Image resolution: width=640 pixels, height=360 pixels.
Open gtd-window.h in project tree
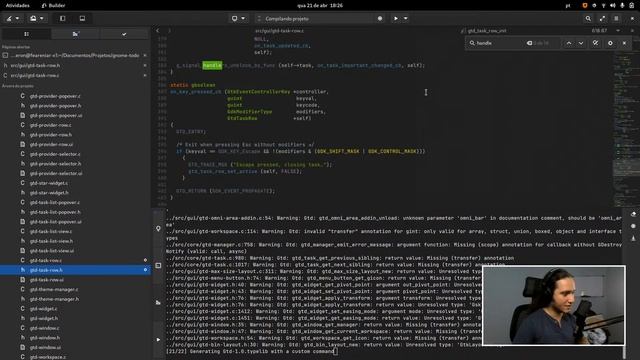click(x=45, y=338)
